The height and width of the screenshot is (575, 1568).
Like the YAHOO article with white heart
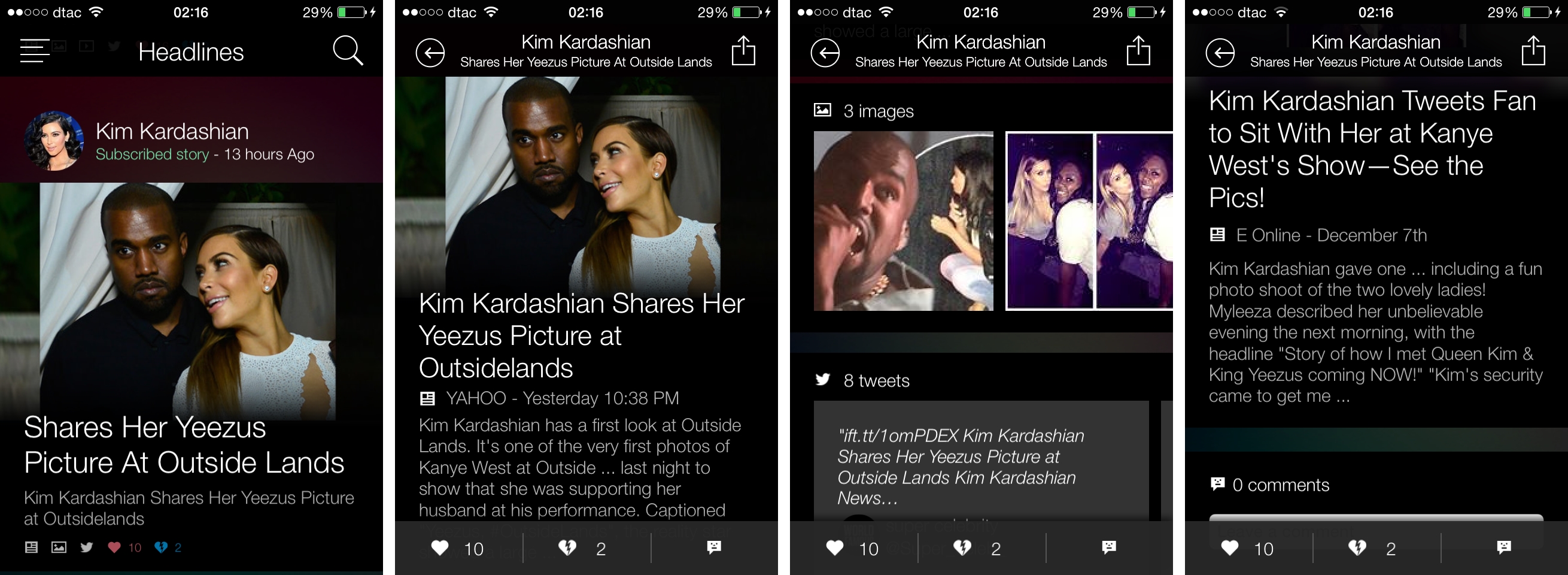coord(440,548)
